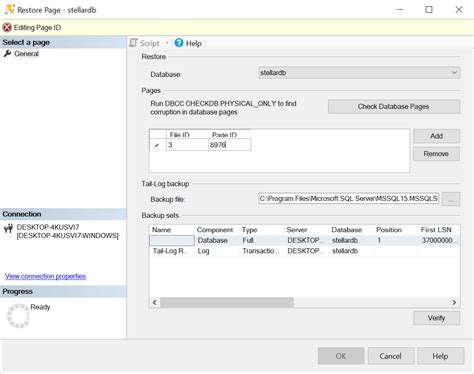Minimize the Restore Page window
Image resolution: width=474 pixels, height=374 pixels.
400,9
